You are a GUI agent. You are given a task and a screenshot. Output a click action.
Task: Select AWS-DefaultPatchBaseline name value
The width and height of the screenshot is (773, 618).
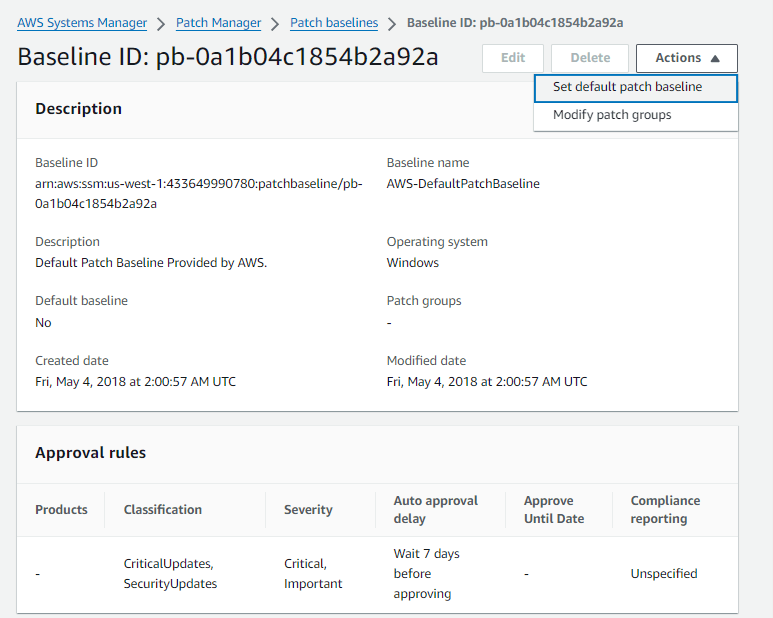(x=463, y=184)
